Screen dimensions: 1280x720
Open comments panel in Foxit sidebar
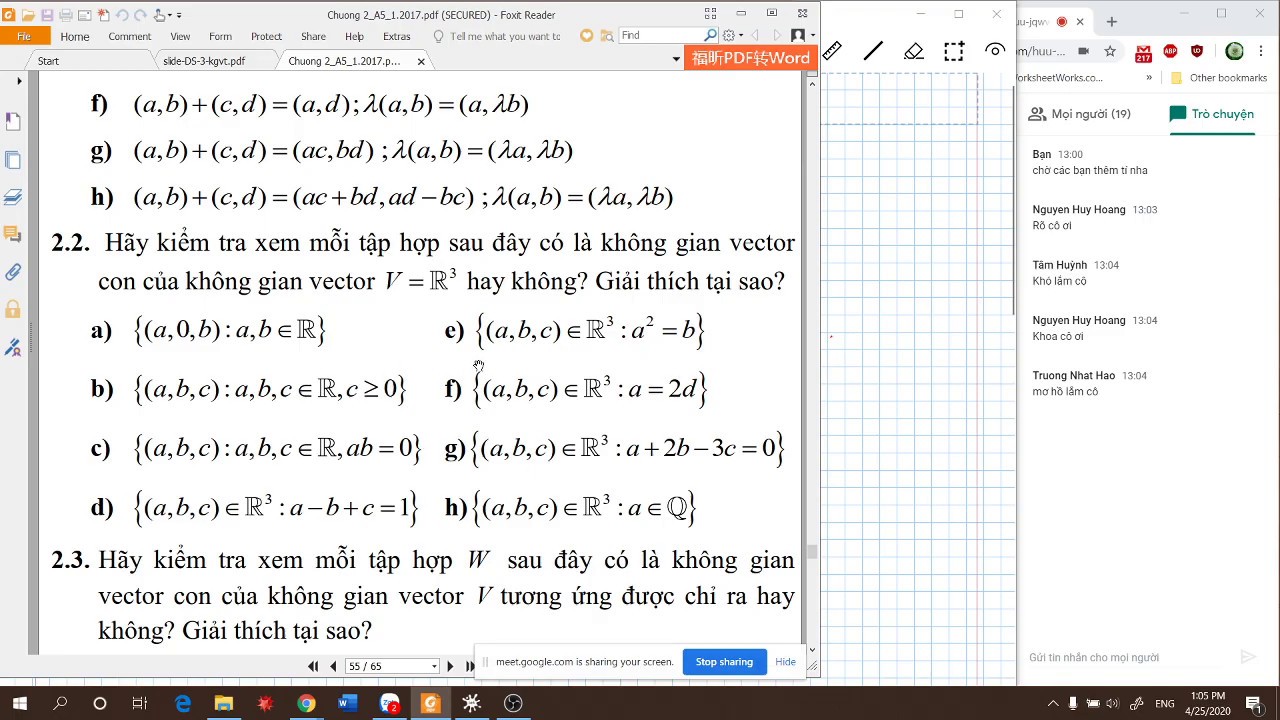click(x=13, y=234)
